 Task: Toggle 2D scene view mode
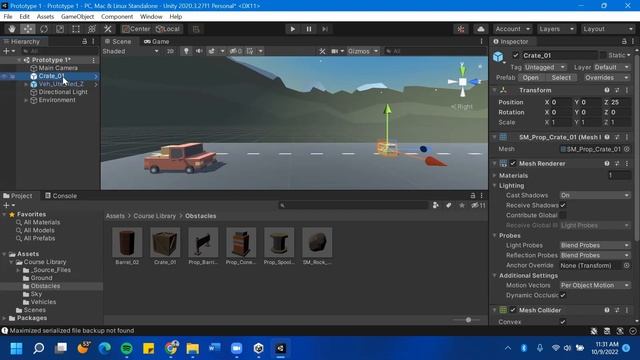click(x=170, y=51)
